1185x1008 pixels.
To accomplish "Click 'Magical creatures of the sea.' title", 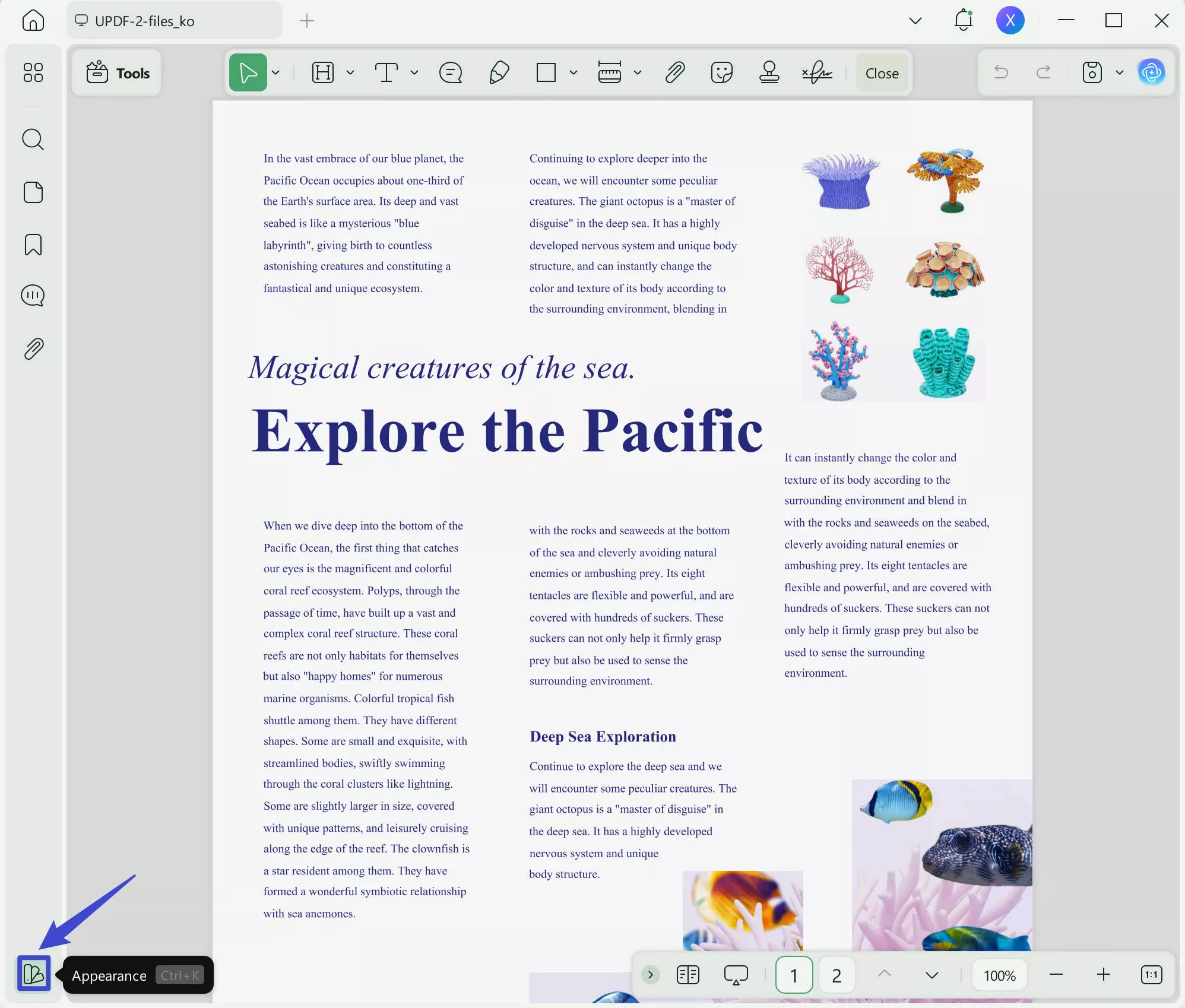I will point(442,368).
